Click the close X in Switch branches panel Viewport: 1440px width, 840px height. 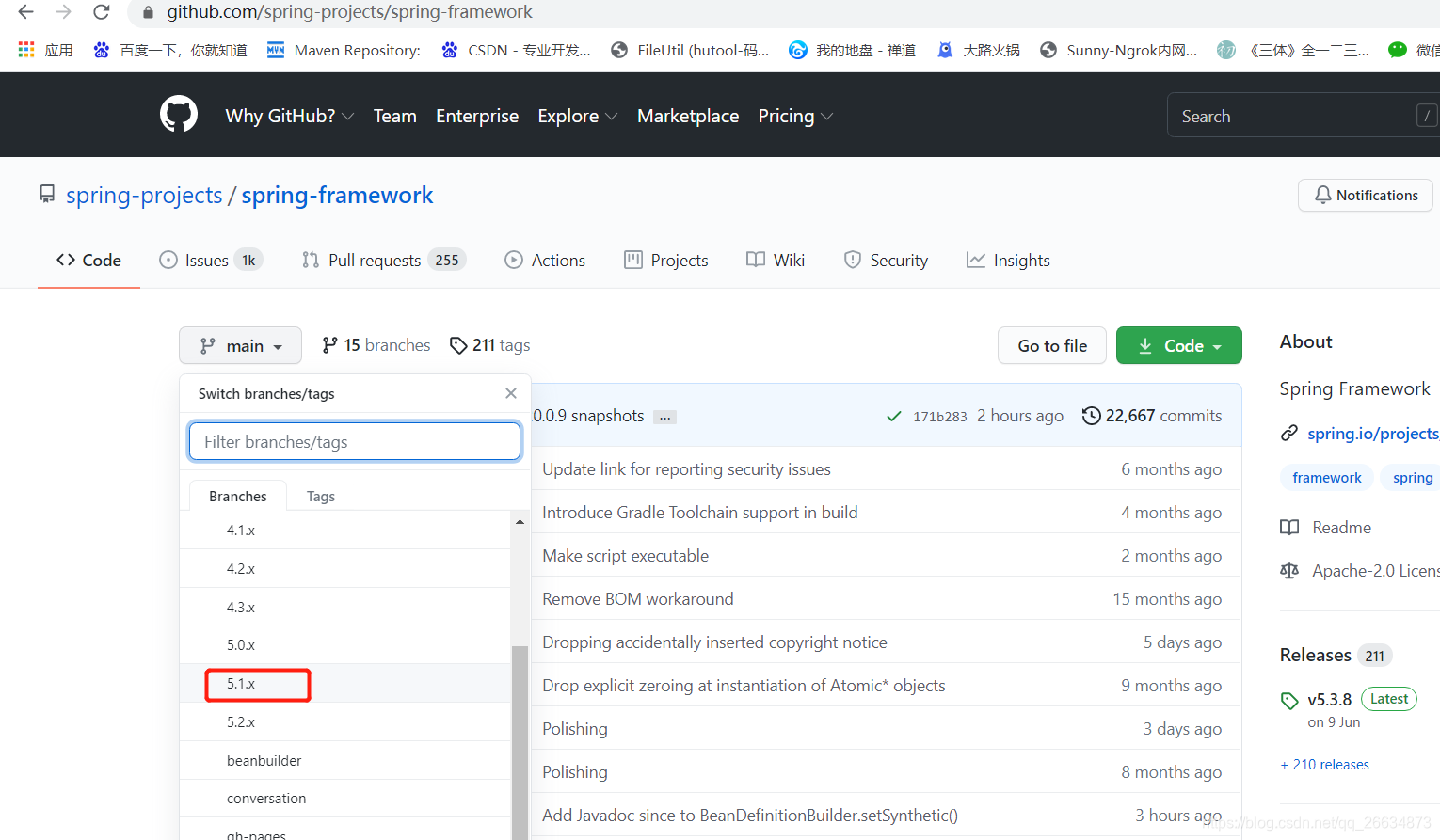pyautogui.click(x=511, y=393)
